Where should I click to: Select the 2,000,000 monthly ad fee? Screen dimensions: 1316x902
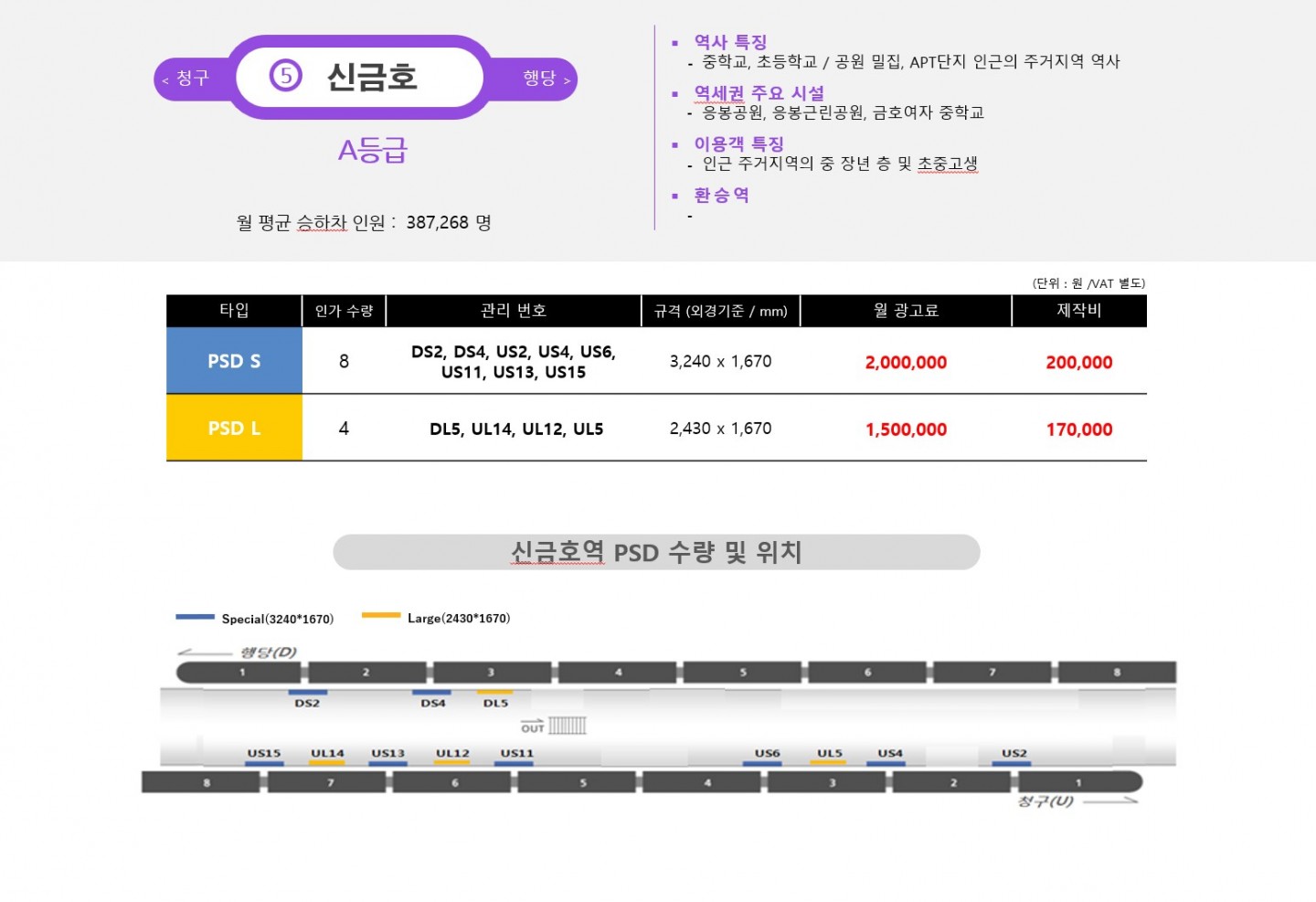point(906,362)
